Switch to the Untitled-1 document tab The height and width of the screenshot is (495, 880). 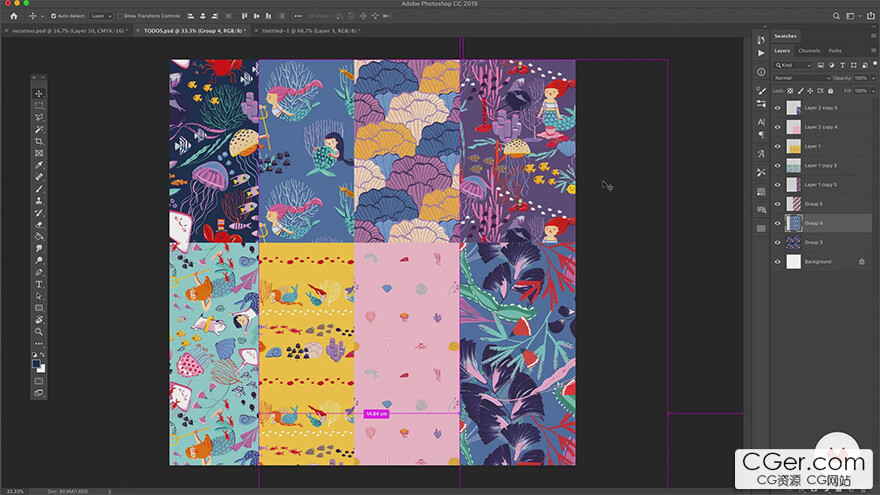(x=310, y=31)
